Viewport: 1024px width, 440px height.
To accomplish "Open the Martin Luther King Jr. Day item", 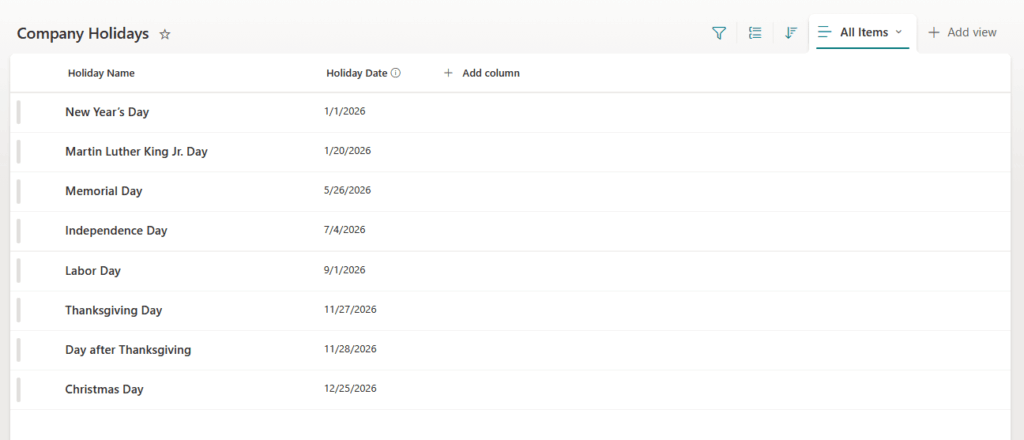I will click(136, 151).
